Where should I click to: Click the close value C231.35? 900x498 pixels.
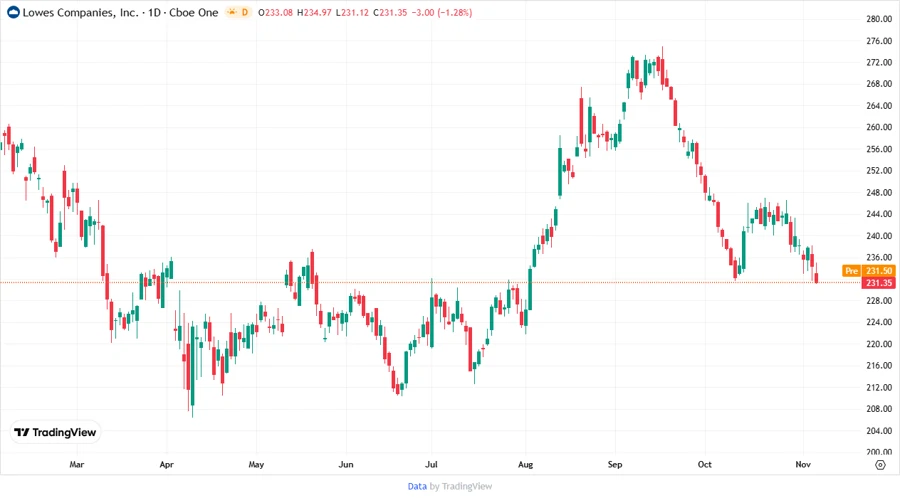pos(390,13)
